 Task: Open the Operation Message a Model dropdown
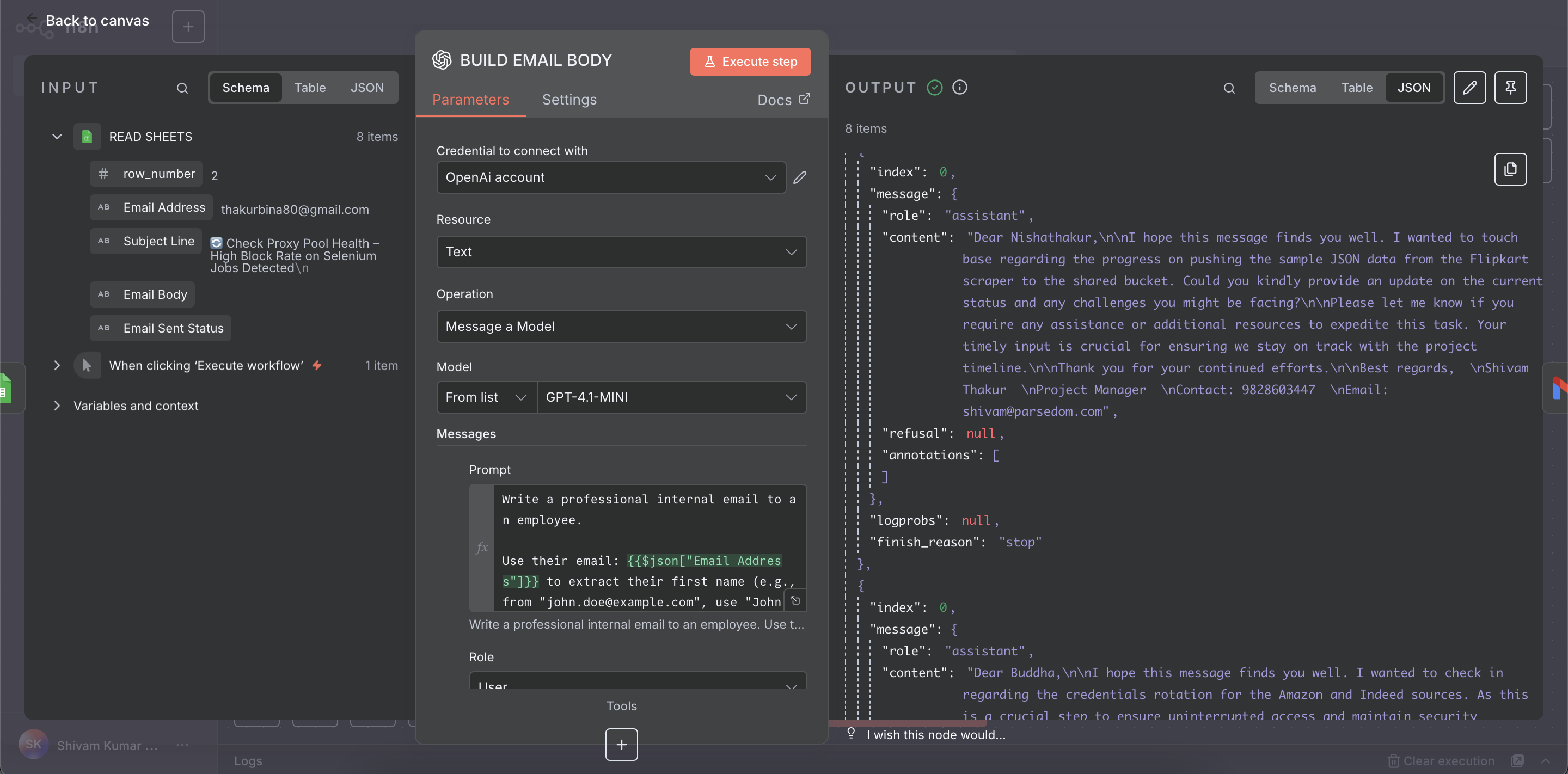pyautogui.click(x=621, y=327)
